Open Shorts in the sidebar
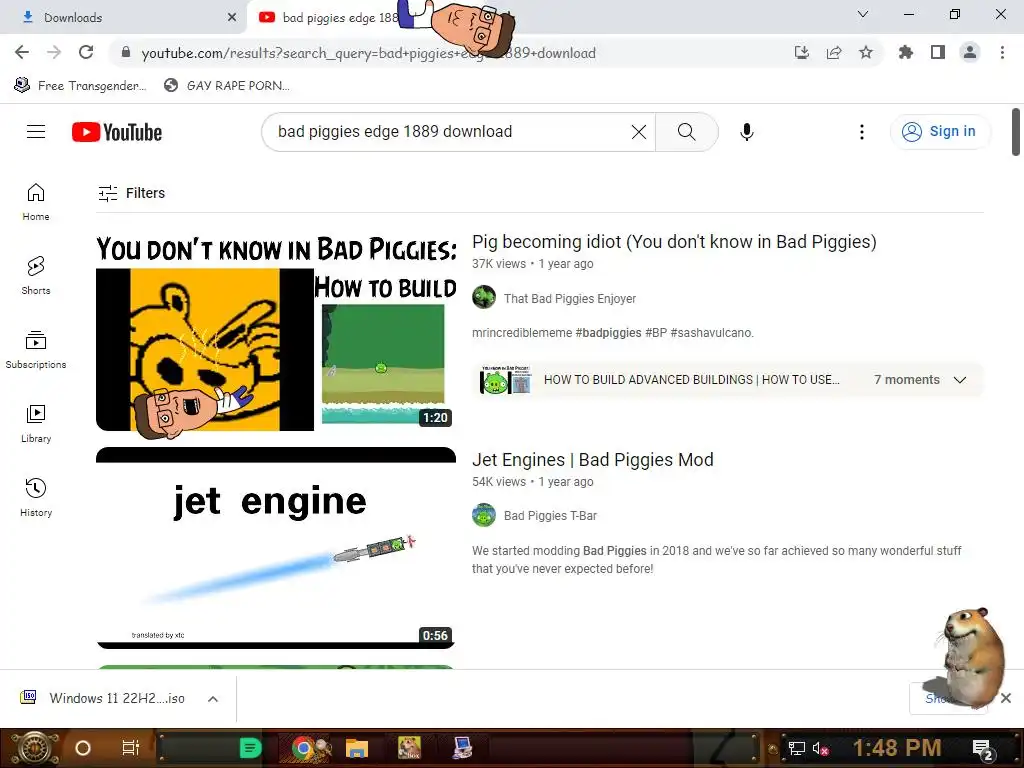 pyautogui.click(x=36, y=276)
